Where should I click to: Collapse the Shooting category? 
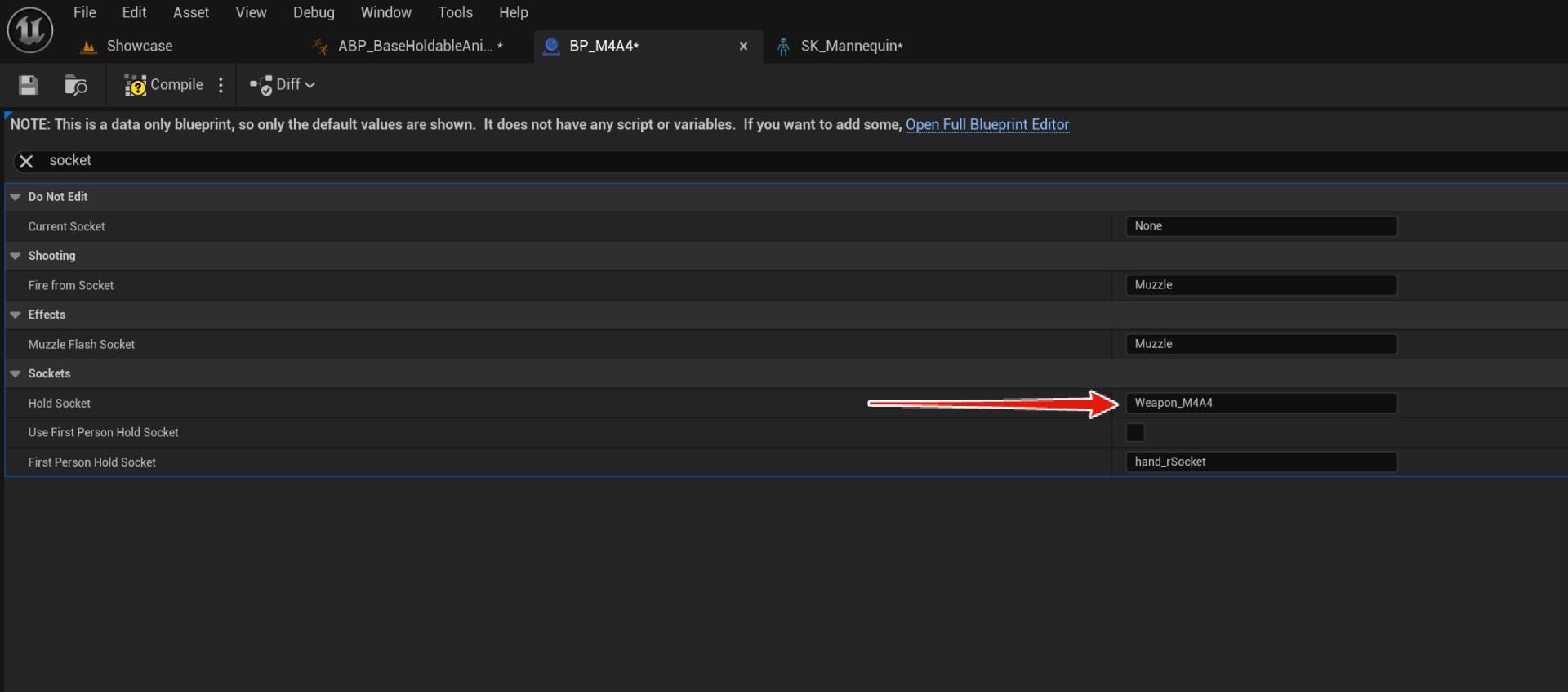click(15, 256)
